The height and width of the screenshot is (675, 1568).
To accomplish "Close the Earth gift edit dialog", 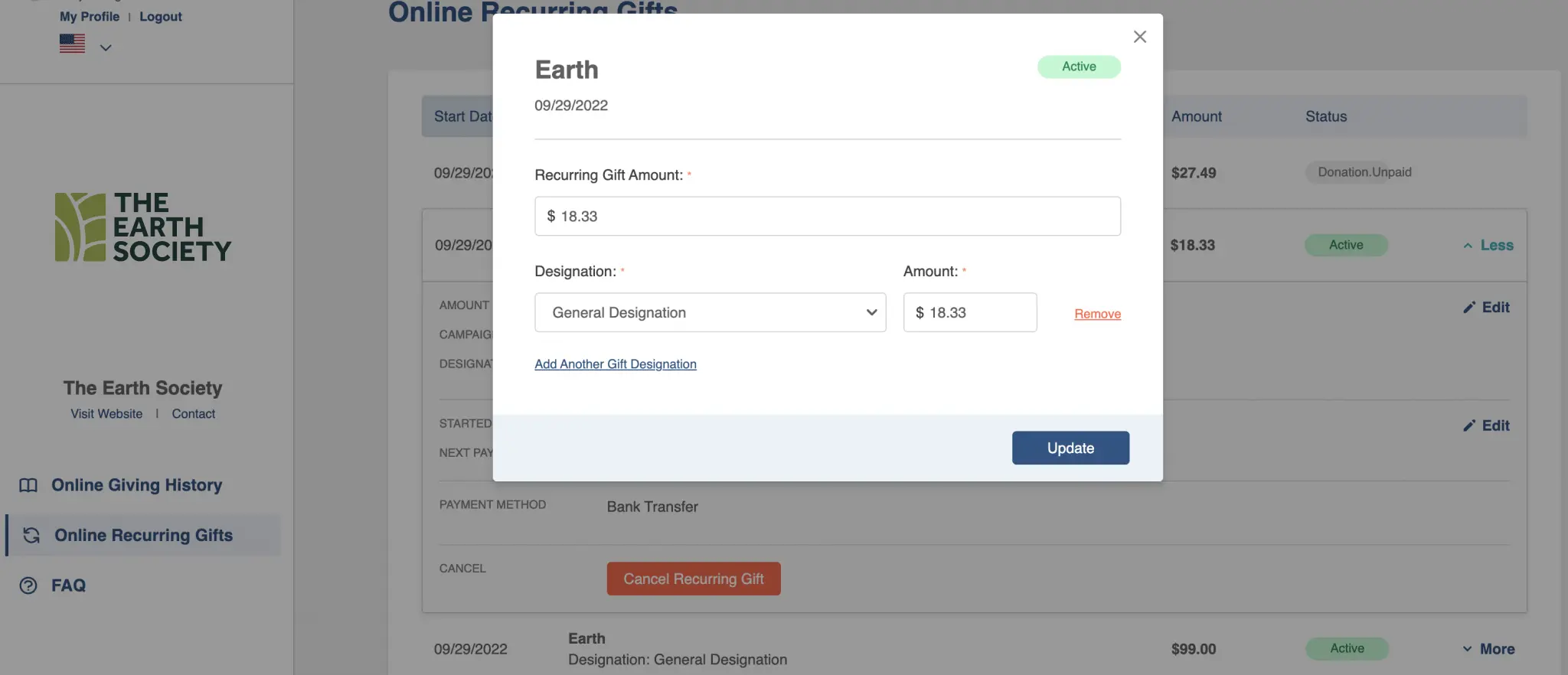I will pyautogui.click(x=1139, y=37).
